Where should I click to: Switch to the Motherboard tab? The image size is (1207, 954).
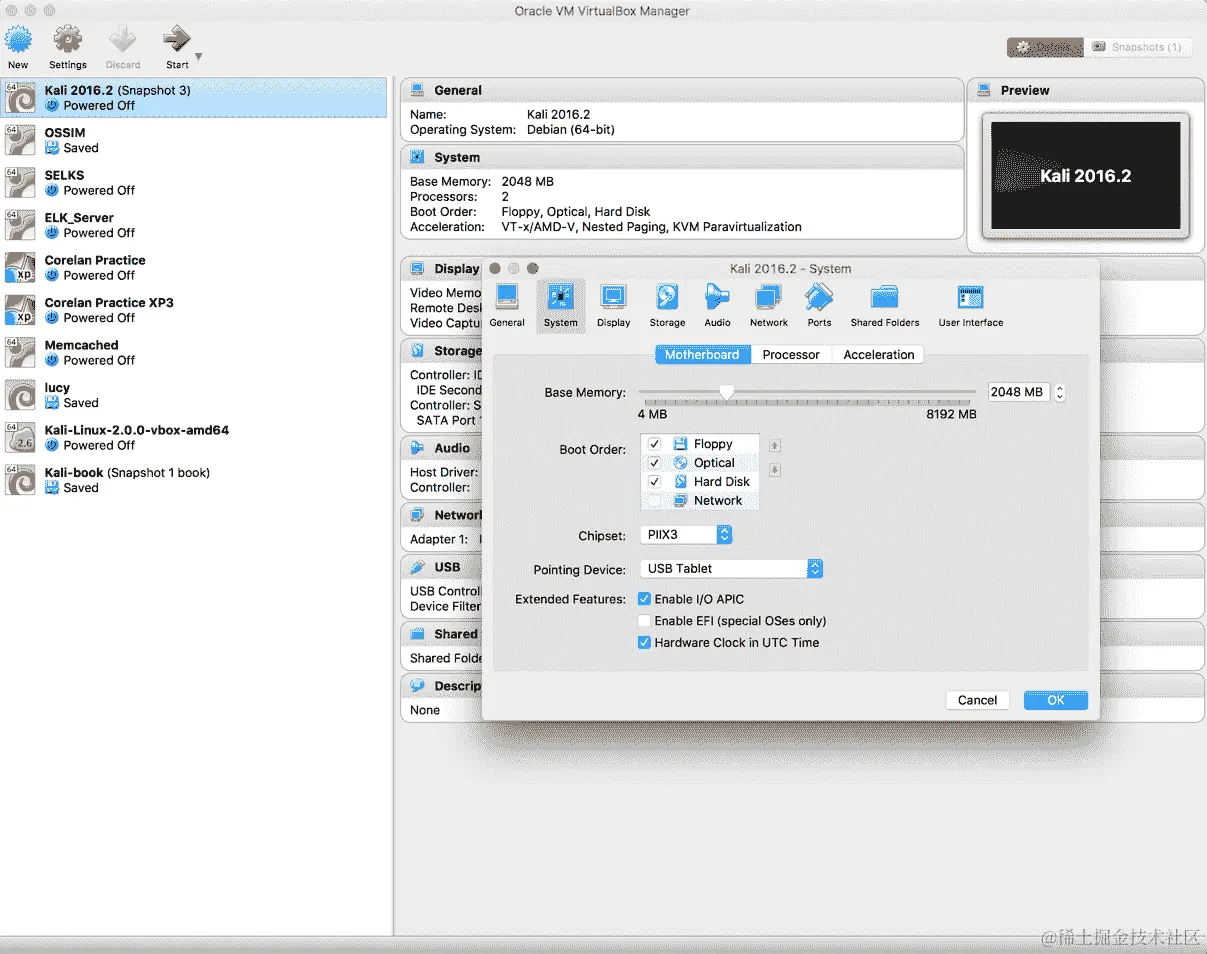coord(702,354)
